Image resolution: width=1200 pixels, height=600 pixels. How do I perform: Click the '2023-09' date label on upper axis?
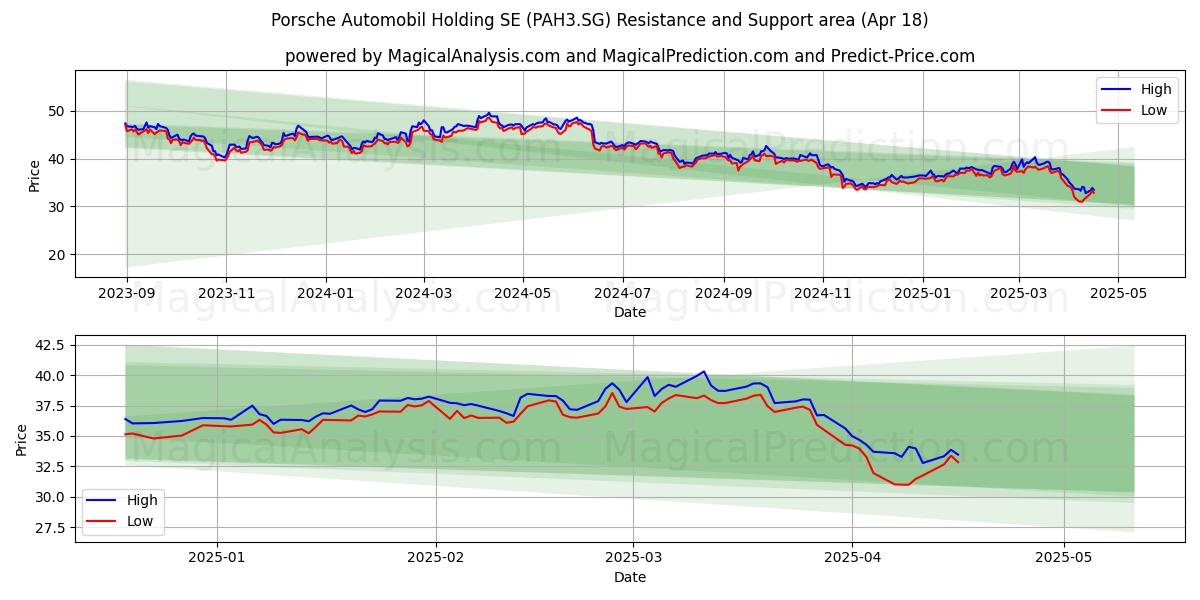[126, 293]
